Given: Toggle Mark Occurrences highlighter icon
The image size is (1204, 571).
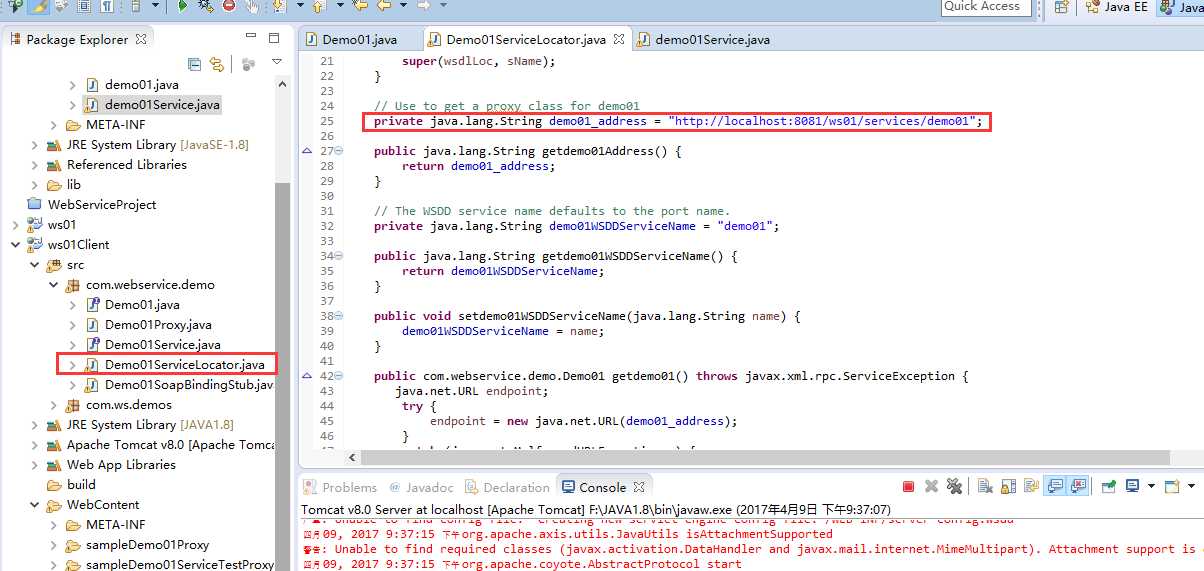Looking at the screenshot, I should click(x=40, y=6).
